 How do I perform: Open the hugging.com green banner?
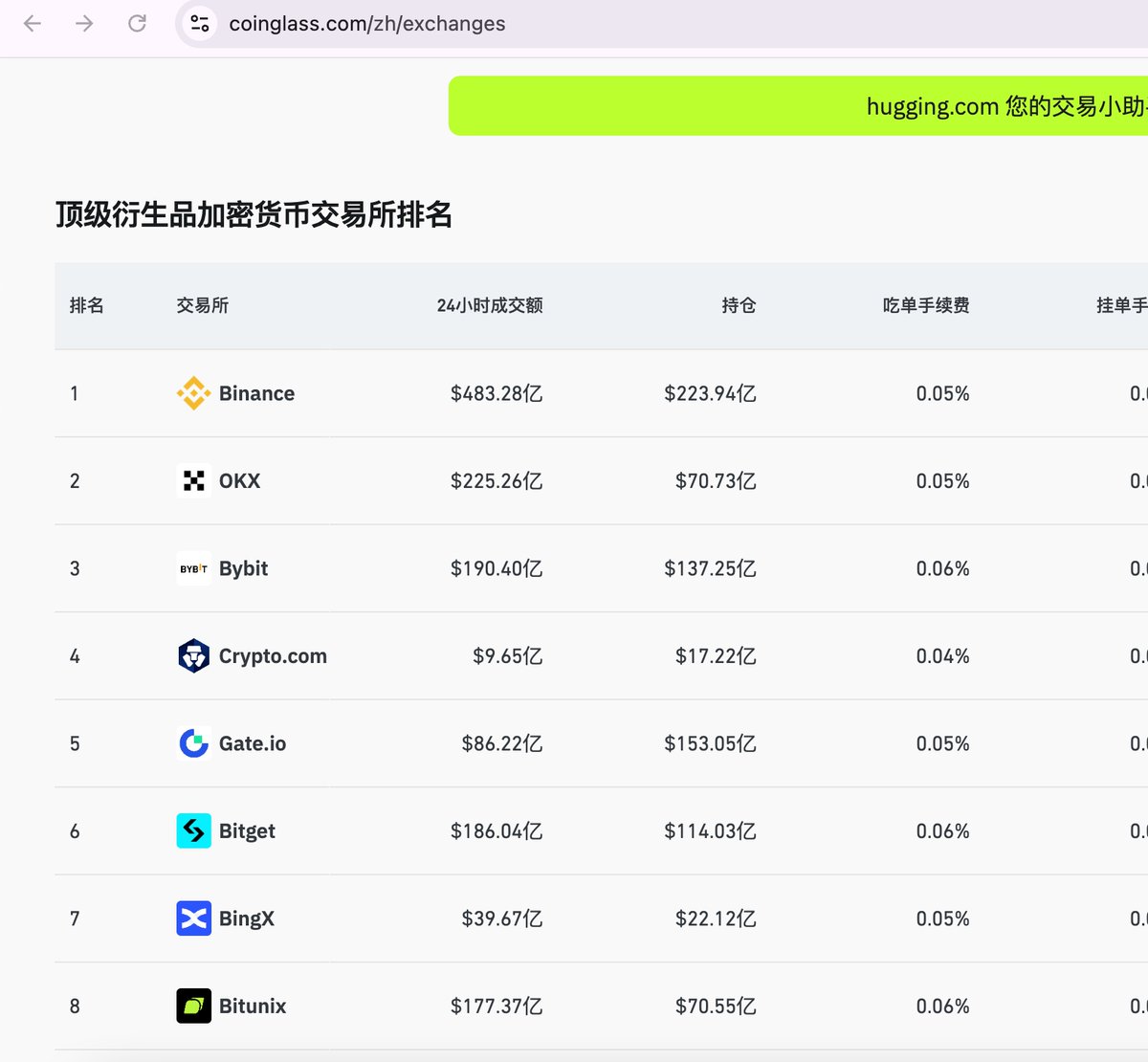click(x=798, y=106)
